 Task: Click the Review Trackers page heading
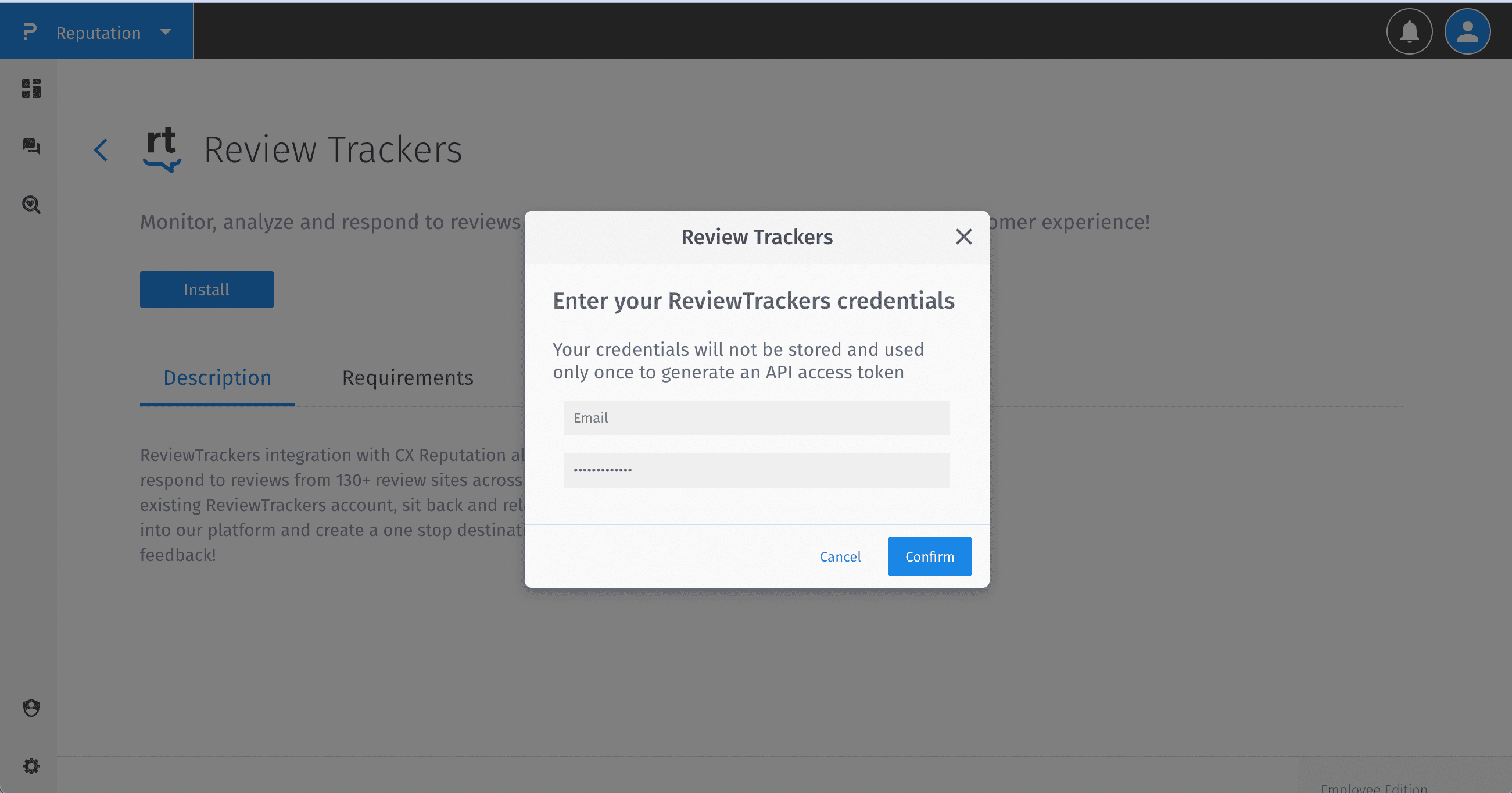333,150
